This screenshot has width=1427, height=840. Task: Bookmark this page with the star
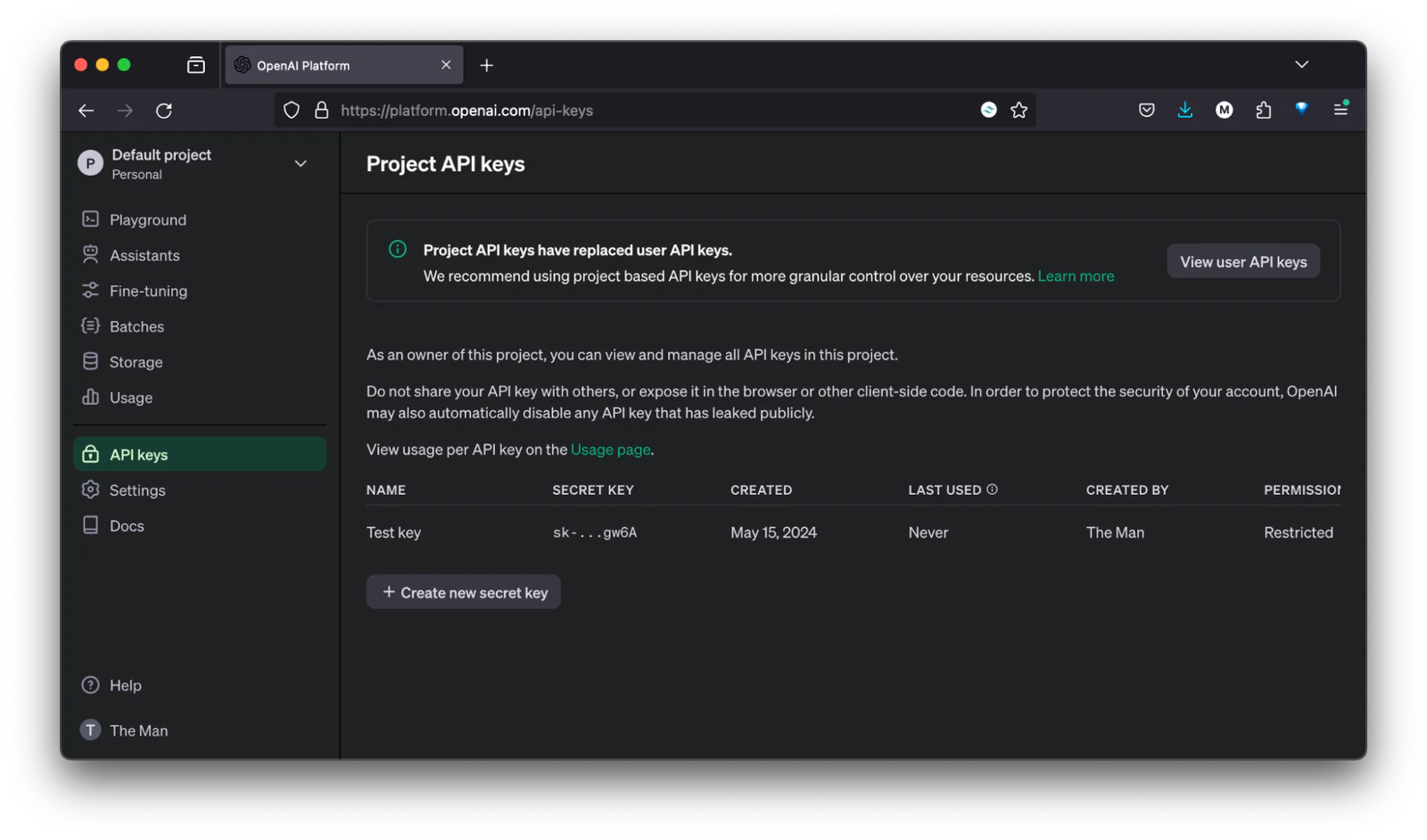(x=1019, y=110)
